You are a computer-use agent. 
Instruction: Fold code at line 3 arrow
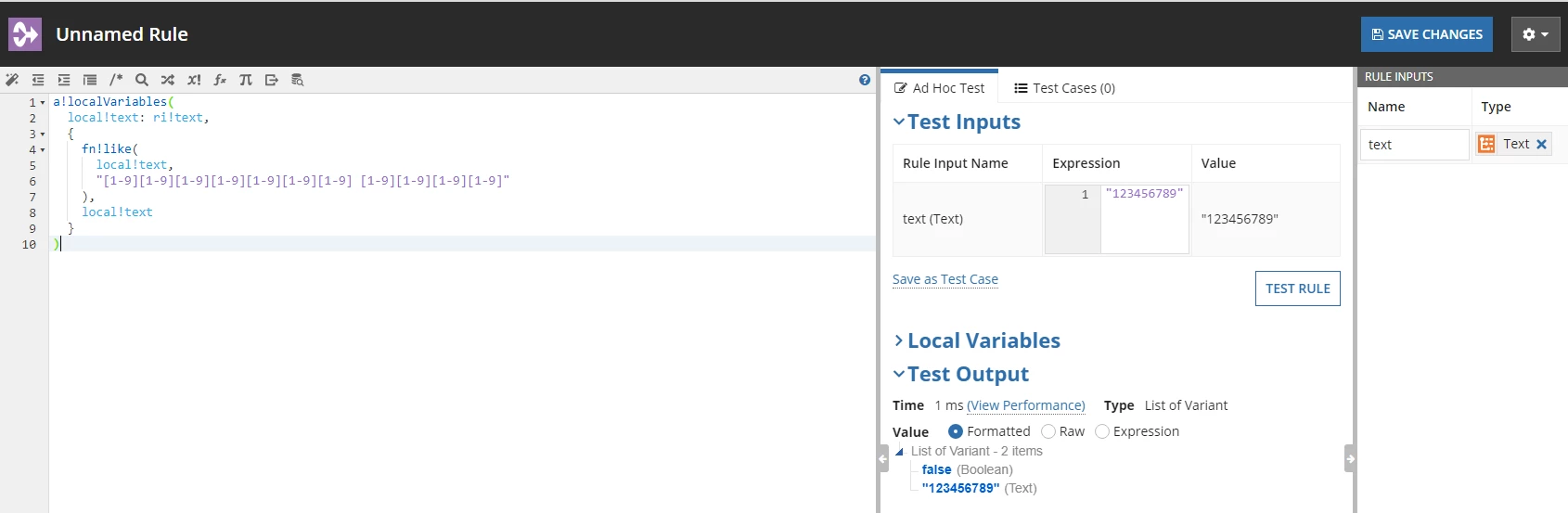click(x=43, y=135)
